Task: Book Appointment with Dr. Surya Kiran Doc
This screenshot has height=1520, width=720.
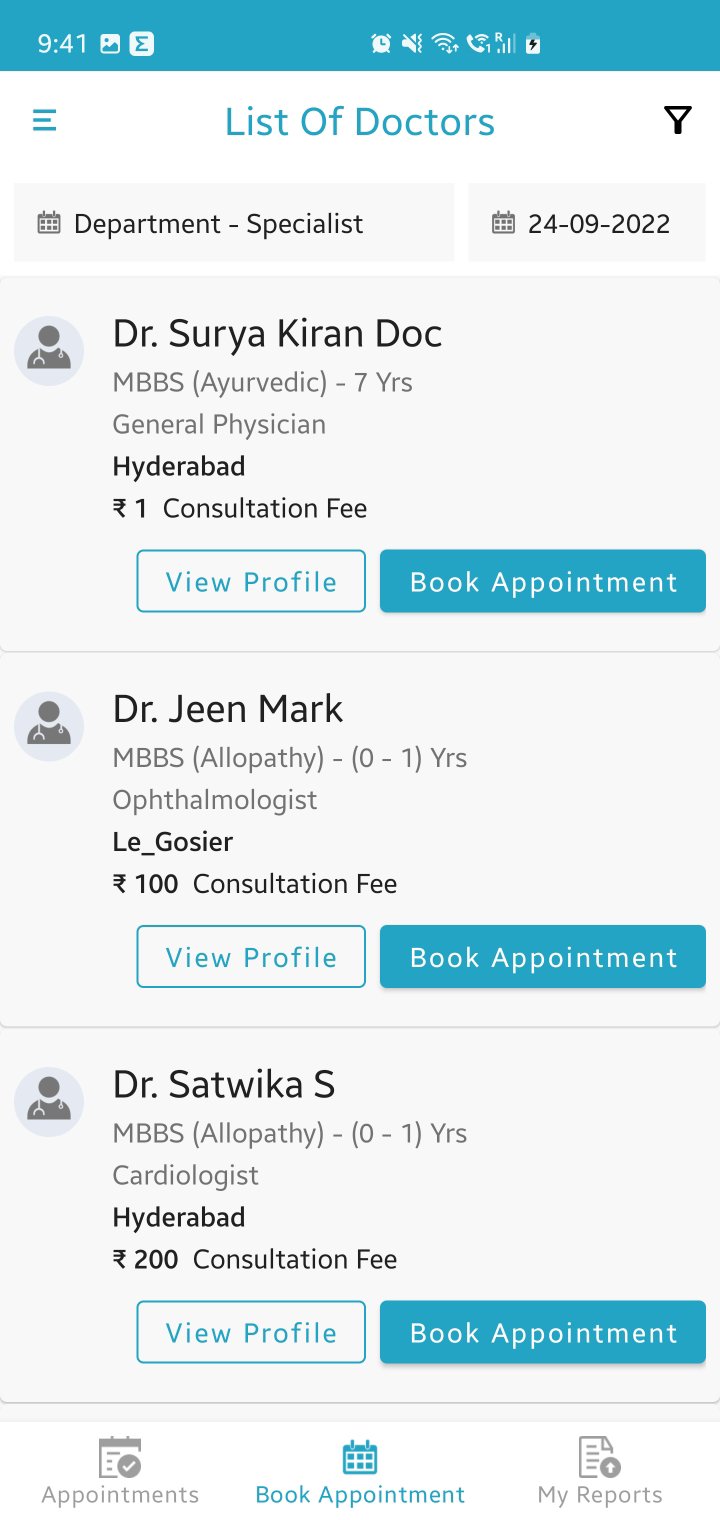Action: coord(543,581)
